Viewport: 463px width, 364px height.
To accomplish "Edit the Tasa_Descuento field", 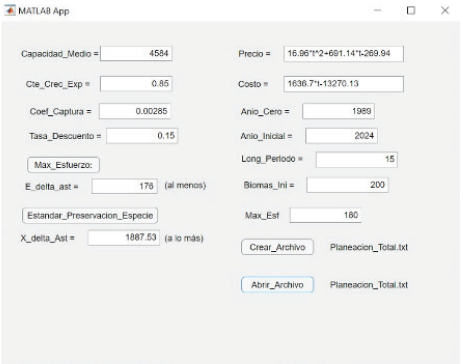I will [142, 136].
